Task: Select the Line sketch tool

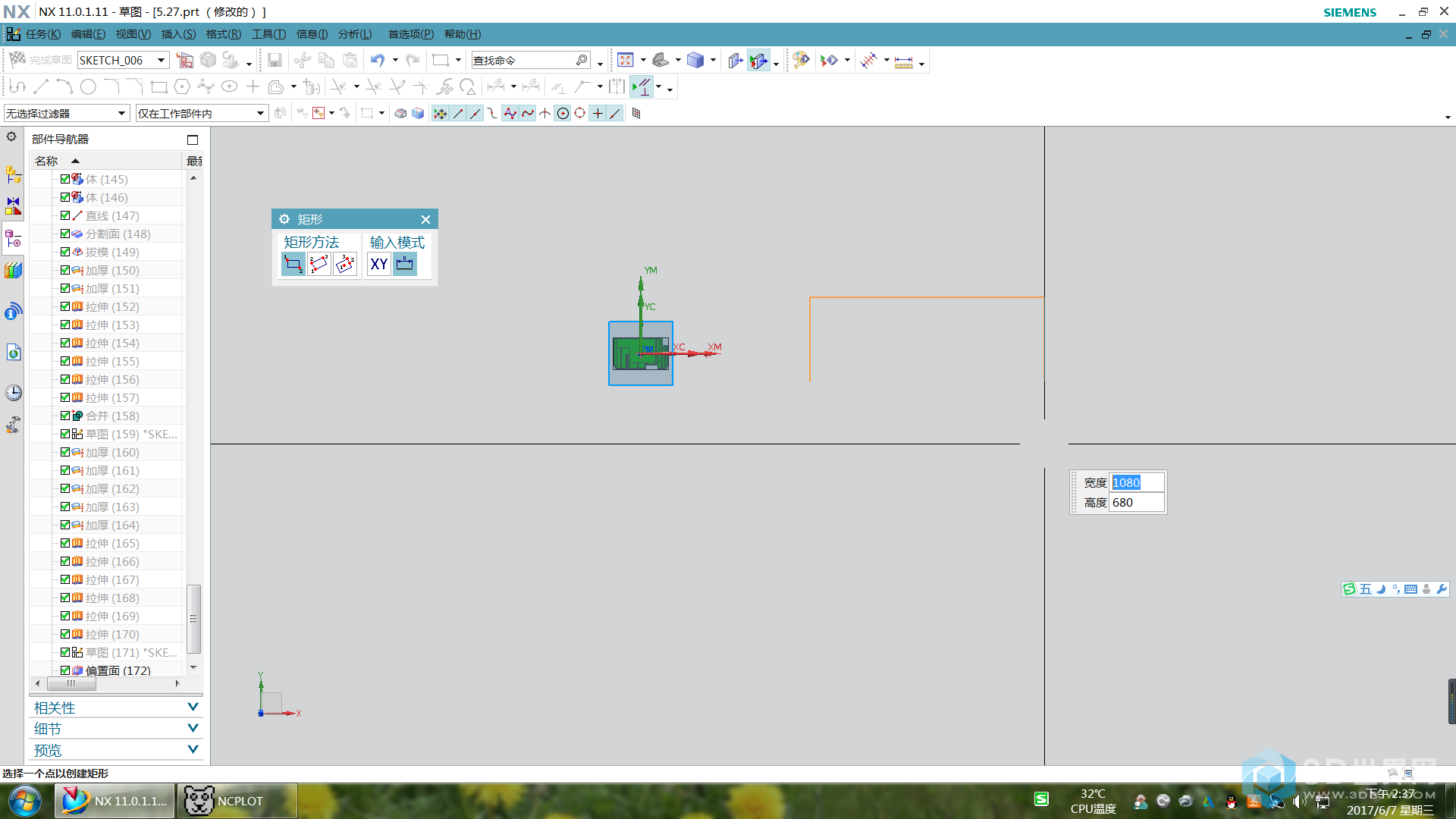Action: click(41, 86)
